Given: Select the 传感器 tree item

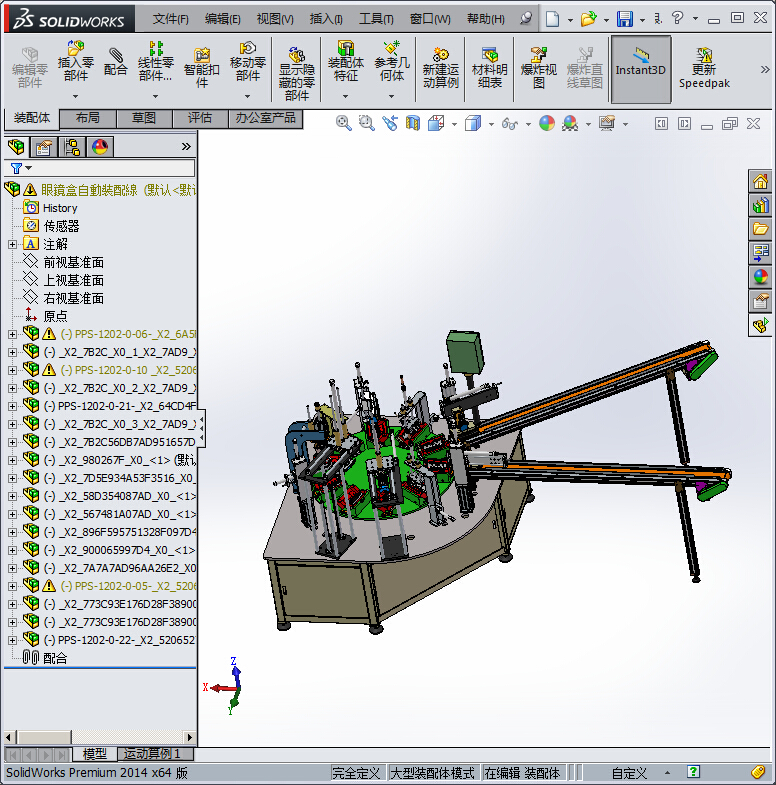Looking at the screenshot, I should pos(61,226).
